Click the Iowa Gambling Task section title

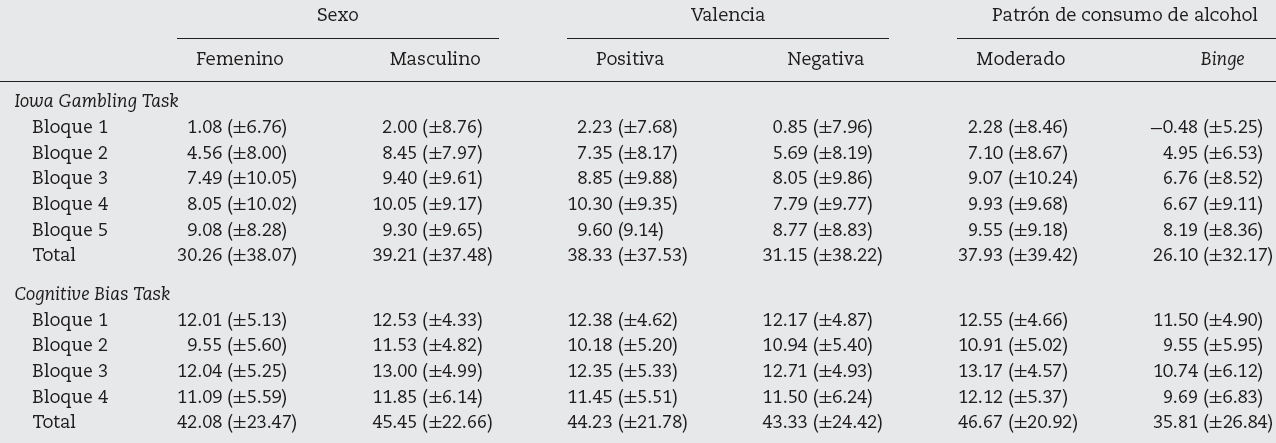[x=96, y=101]
